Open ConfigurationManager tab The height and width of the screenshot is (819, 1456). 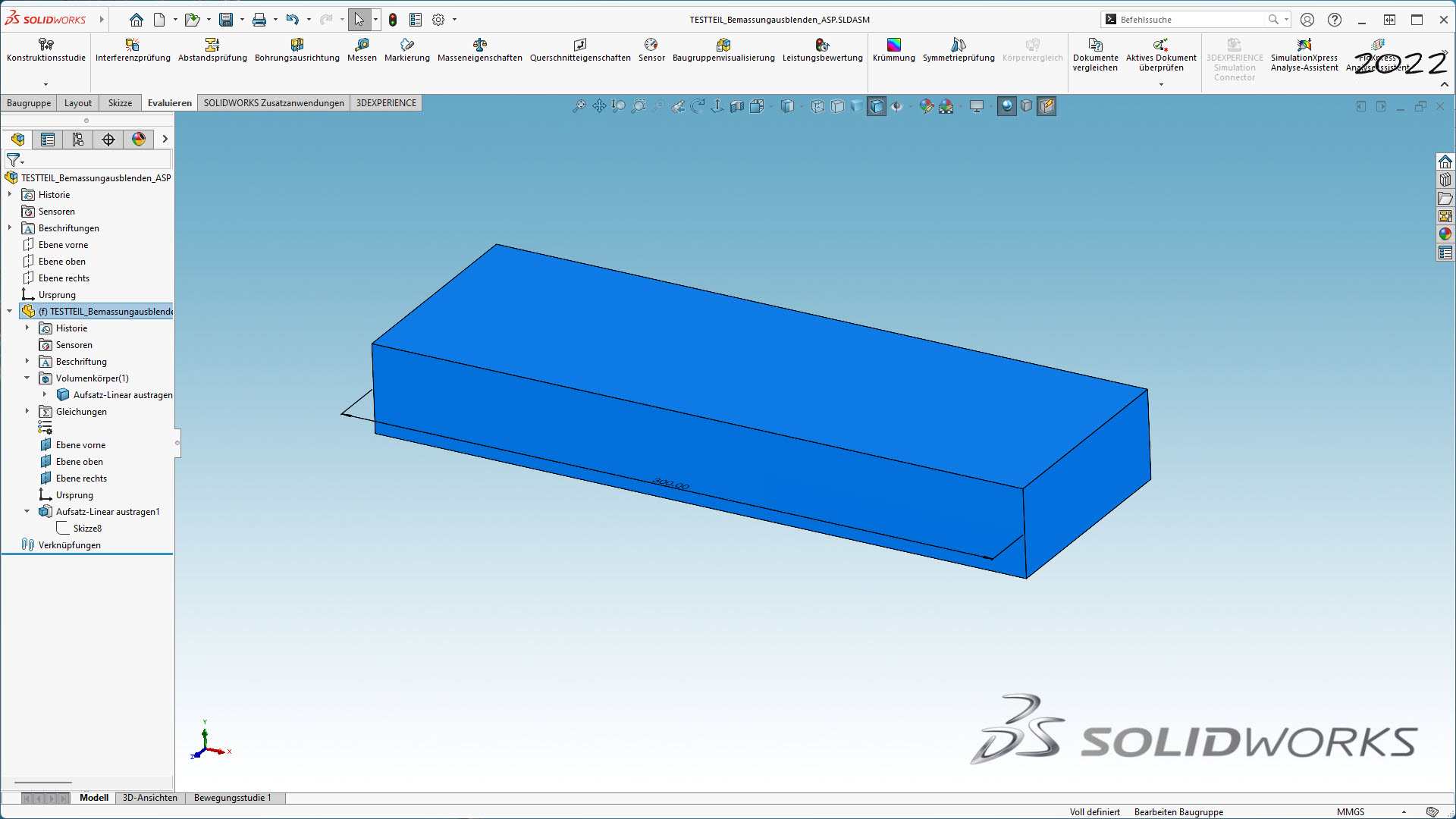click(78, 139)
